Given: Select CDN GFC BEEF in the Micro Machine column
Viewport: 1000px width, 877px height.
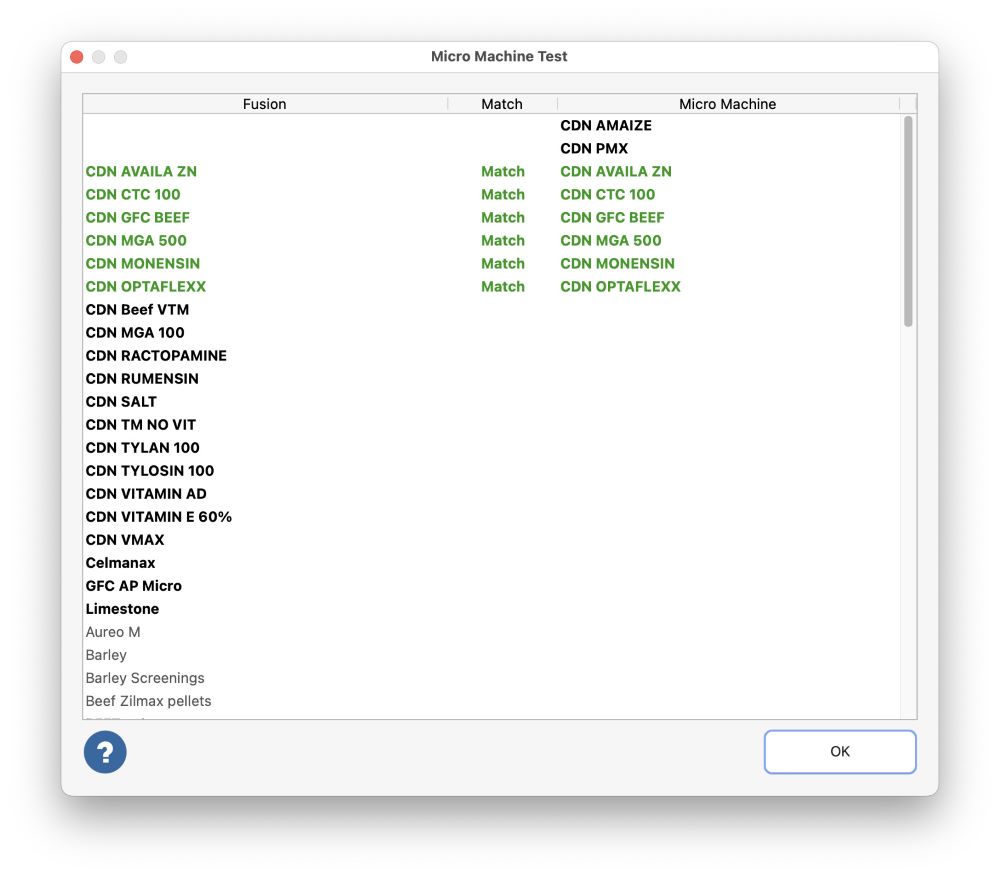Looking at the screenshot, I should pyautogui.click(x=612, y=217).
